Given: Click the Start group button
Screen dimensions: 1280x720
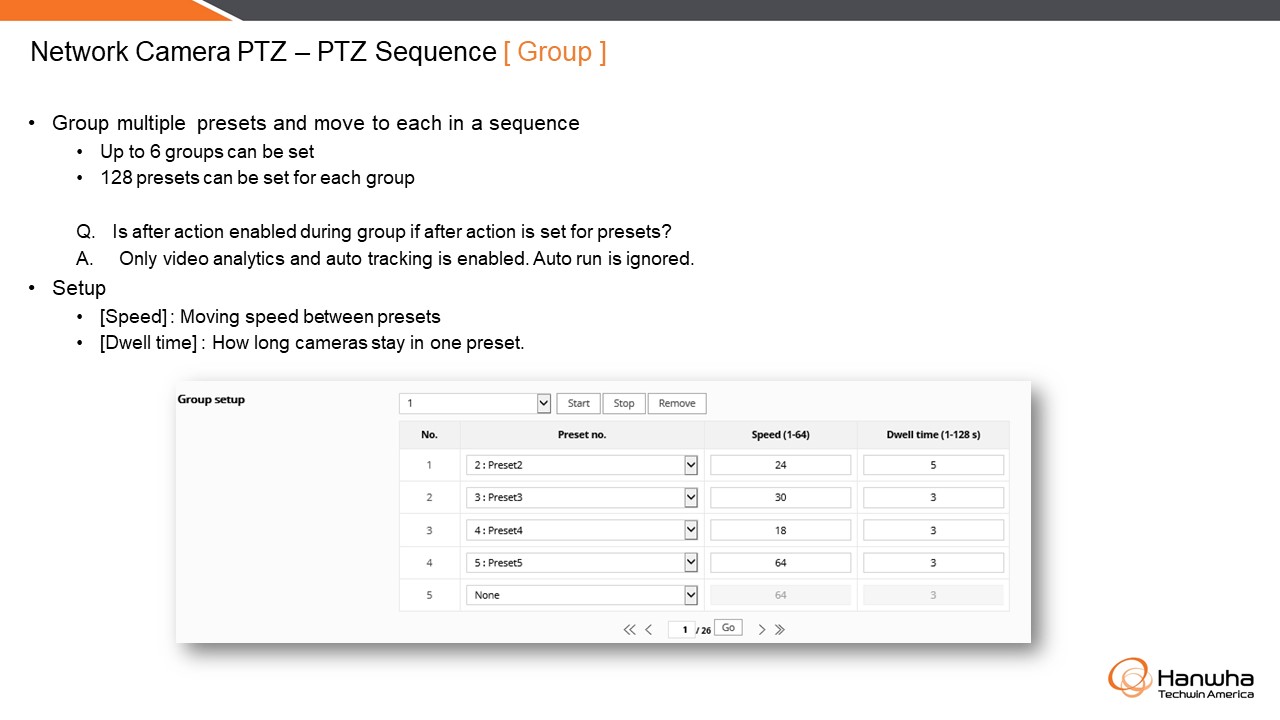Looking at the screenshot, I should [579, 403].
